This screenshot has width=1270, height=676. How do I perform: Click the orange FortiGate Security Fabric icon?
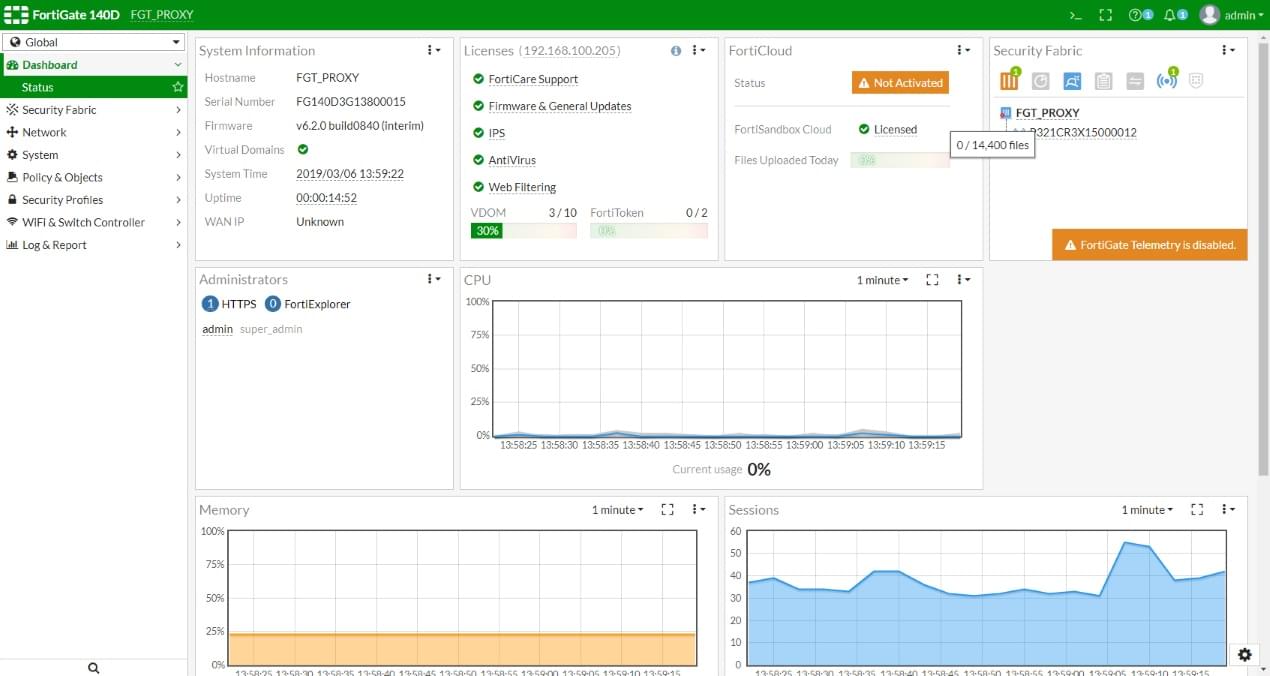(1009, 81)
